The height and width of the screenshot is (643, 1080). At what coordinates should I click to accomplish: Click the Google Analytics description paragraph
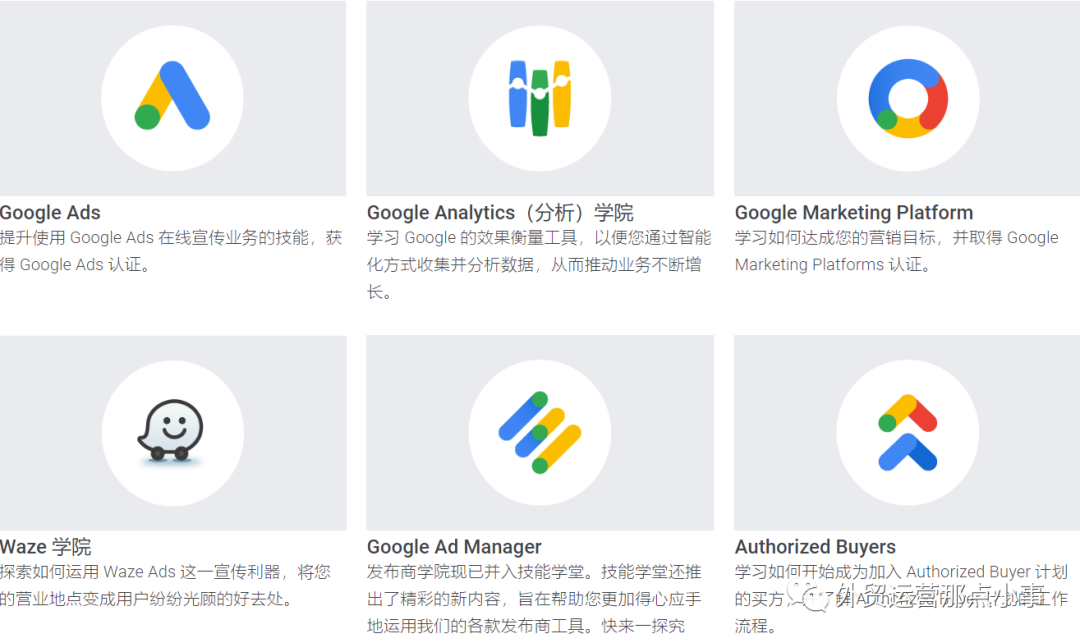539,265
